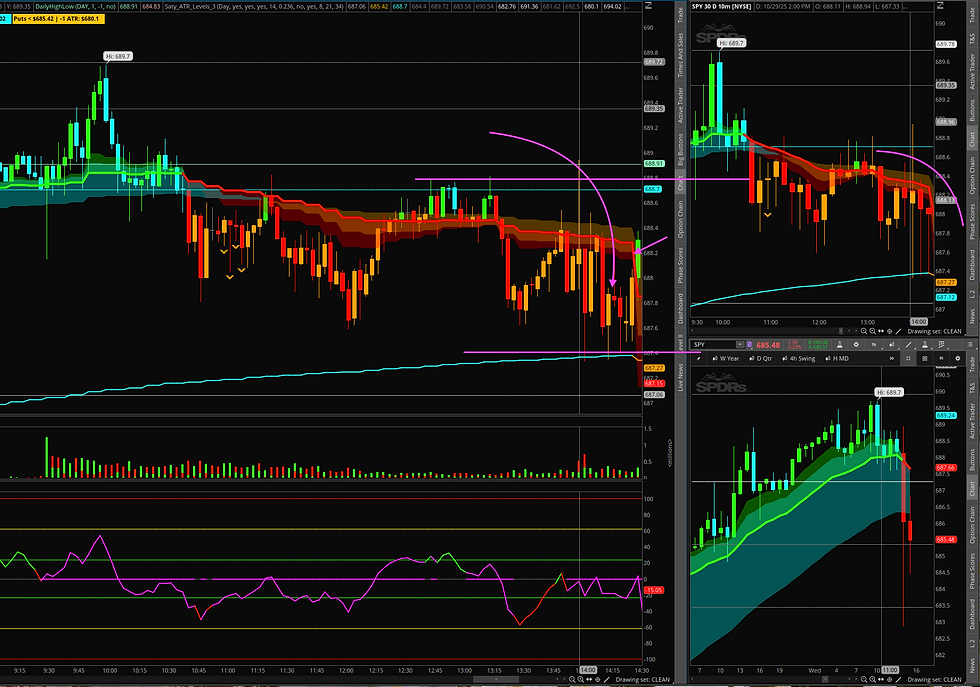Switch to single chart cell layout
The image size is (980, 687).
pyautogui.click(x=908, y=359)
